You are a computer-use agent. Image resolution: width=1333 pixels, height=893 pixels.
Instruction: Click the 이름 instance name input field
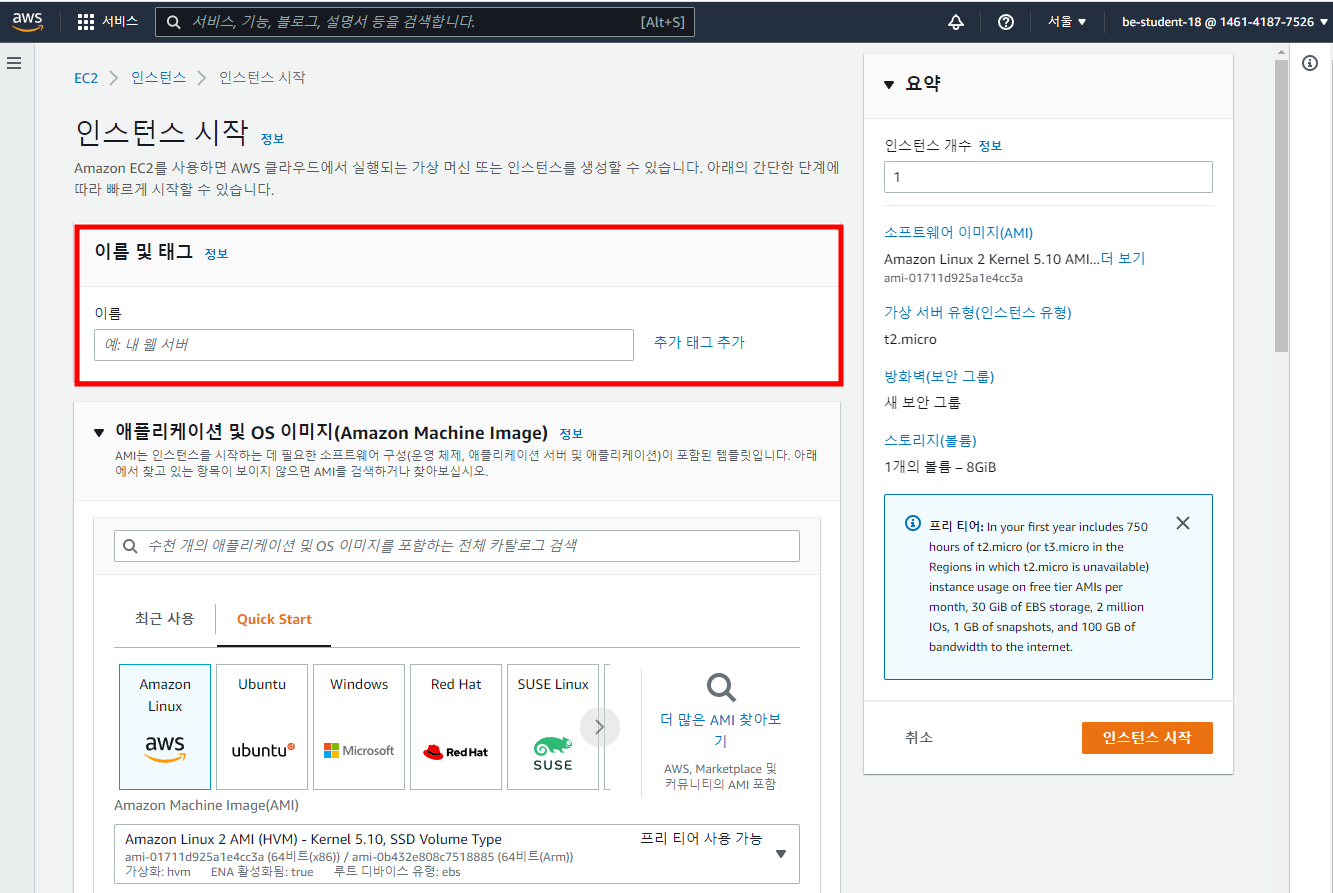364,344
